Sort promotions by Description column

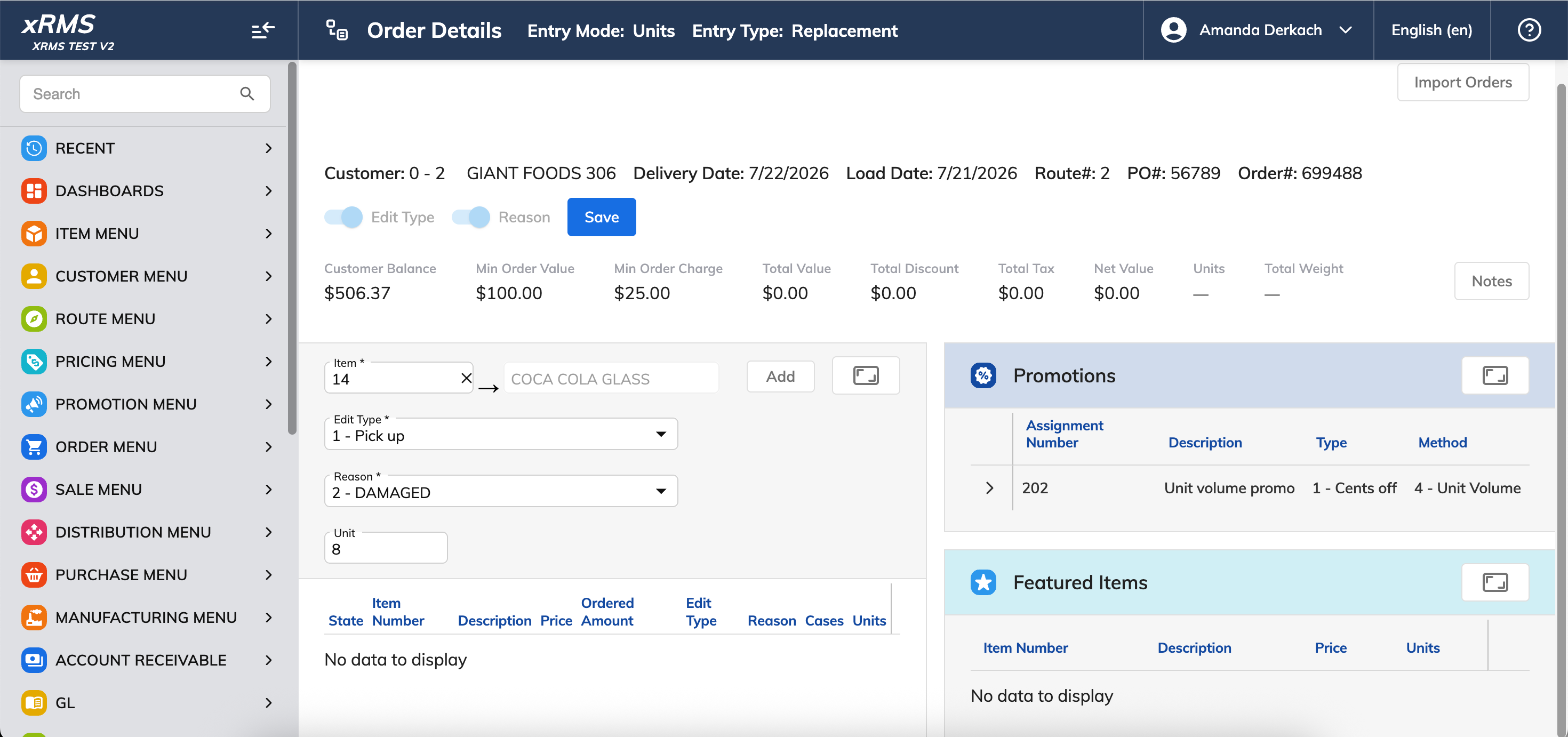pyautogui.click(x=1205, y=442)
